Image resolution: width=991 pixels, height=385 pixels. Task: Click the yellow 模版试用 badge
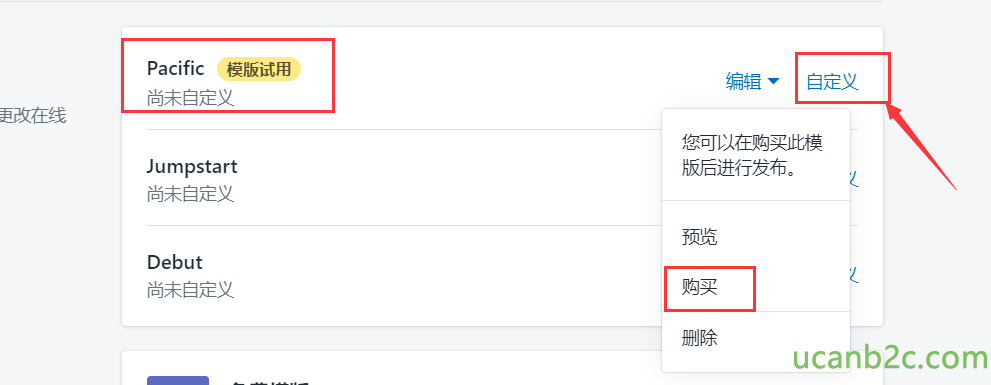tap(259, 70)
